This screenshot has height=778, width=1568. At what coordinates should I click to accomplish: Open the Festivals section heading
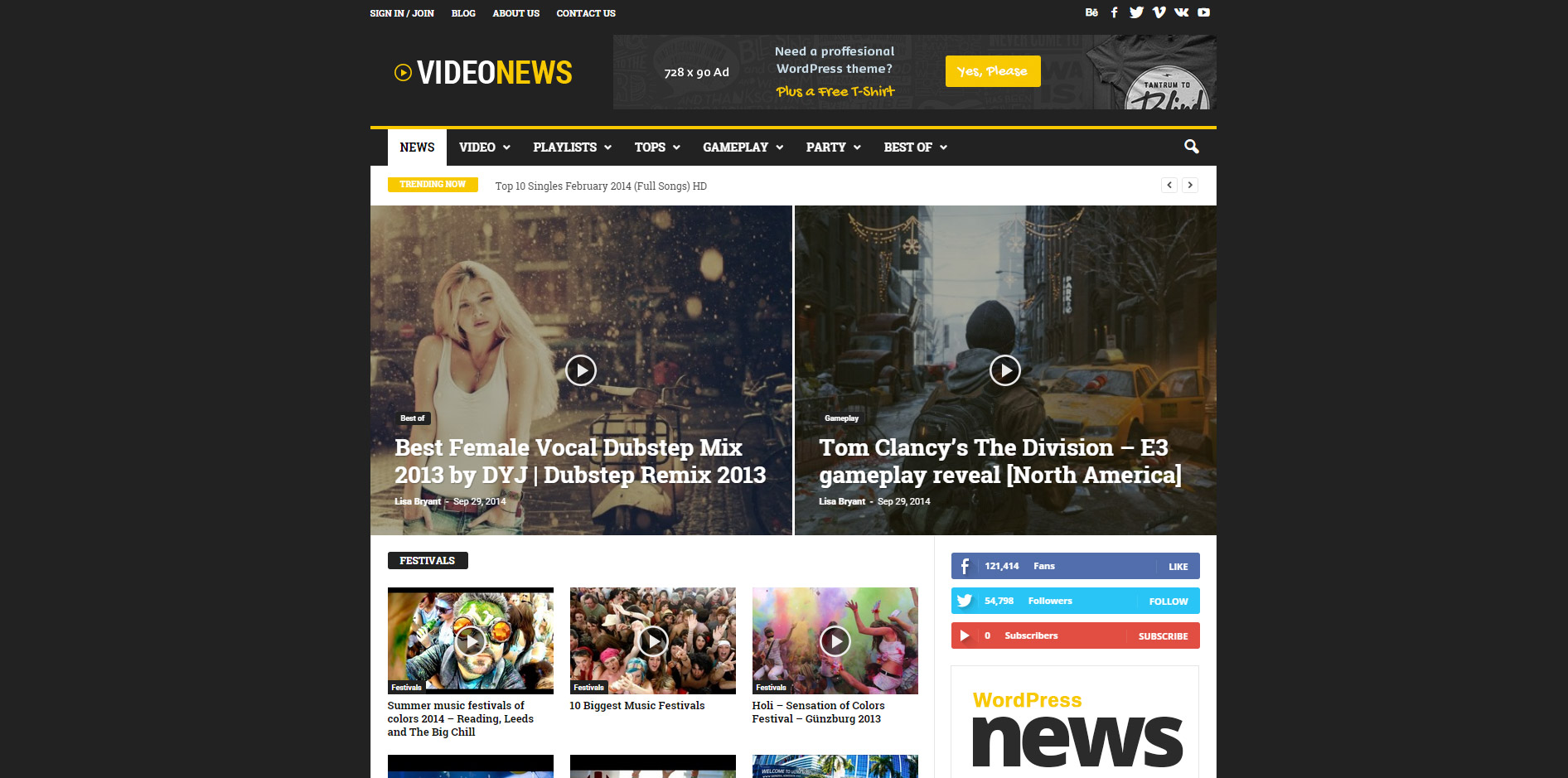(428, 561)
